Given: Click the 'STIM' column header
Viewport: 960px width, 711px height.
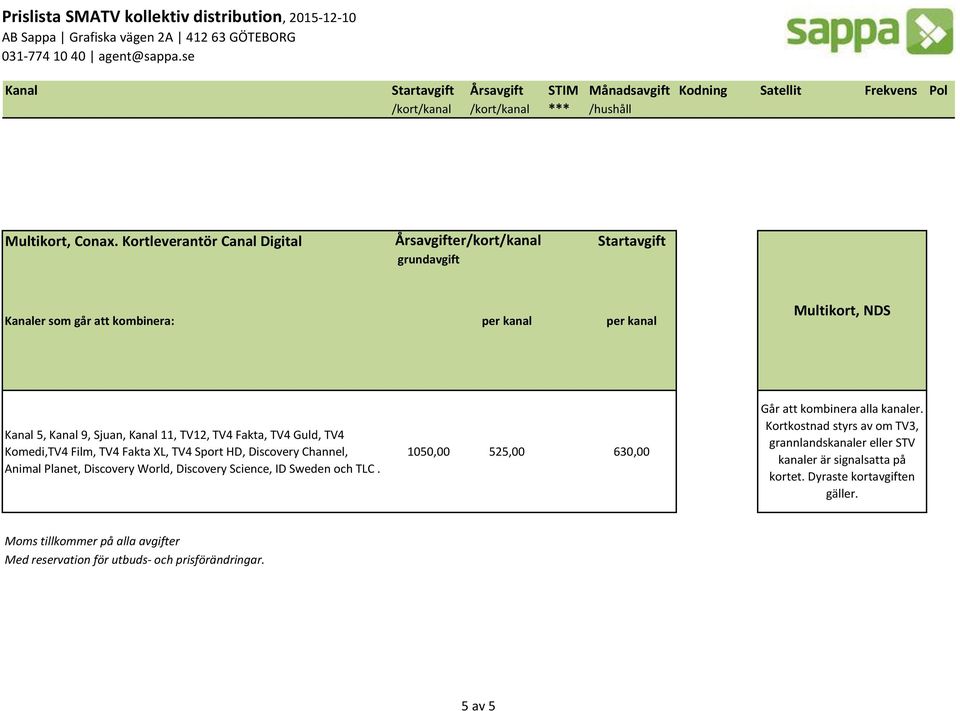Looking at the screenshot, I should (563, 91).
